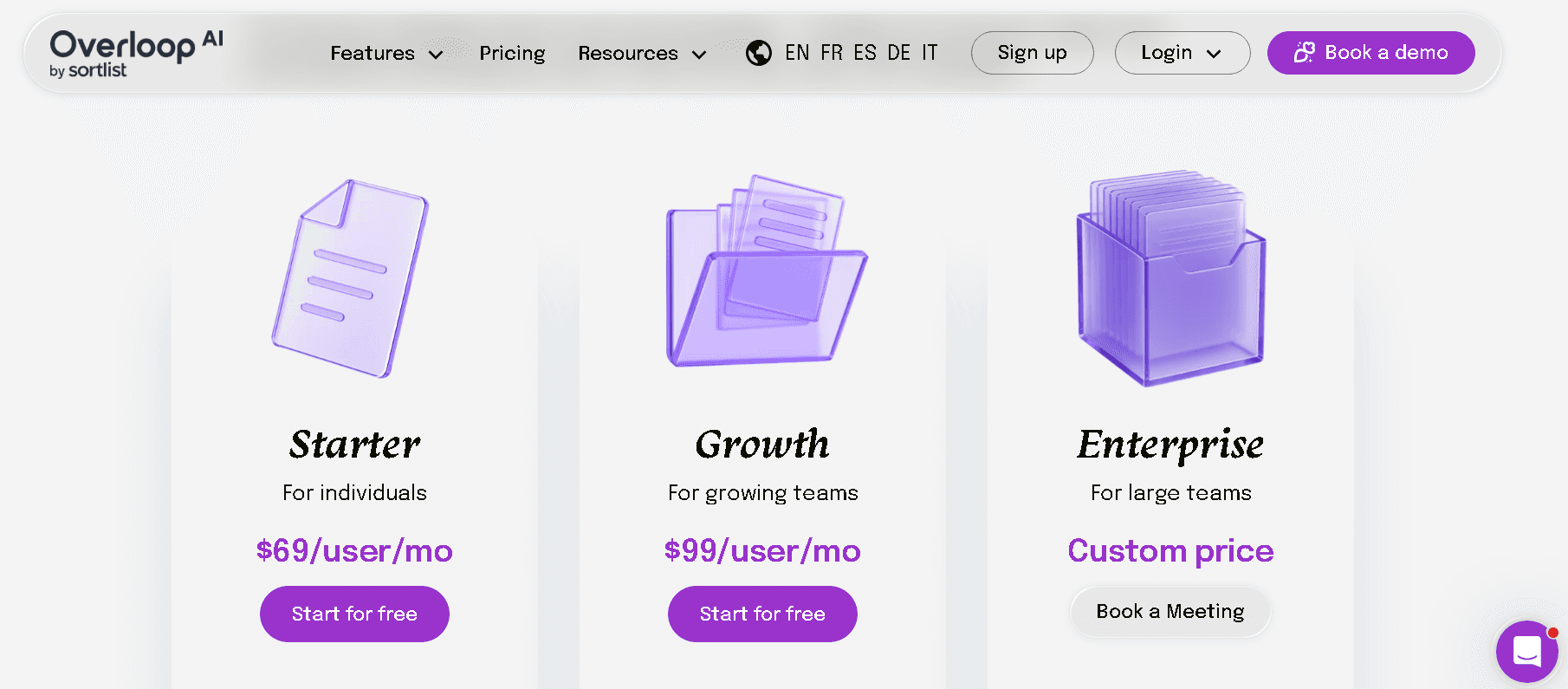Open the Login dropdown
1568x689 pixels.
coord(1182,53)
